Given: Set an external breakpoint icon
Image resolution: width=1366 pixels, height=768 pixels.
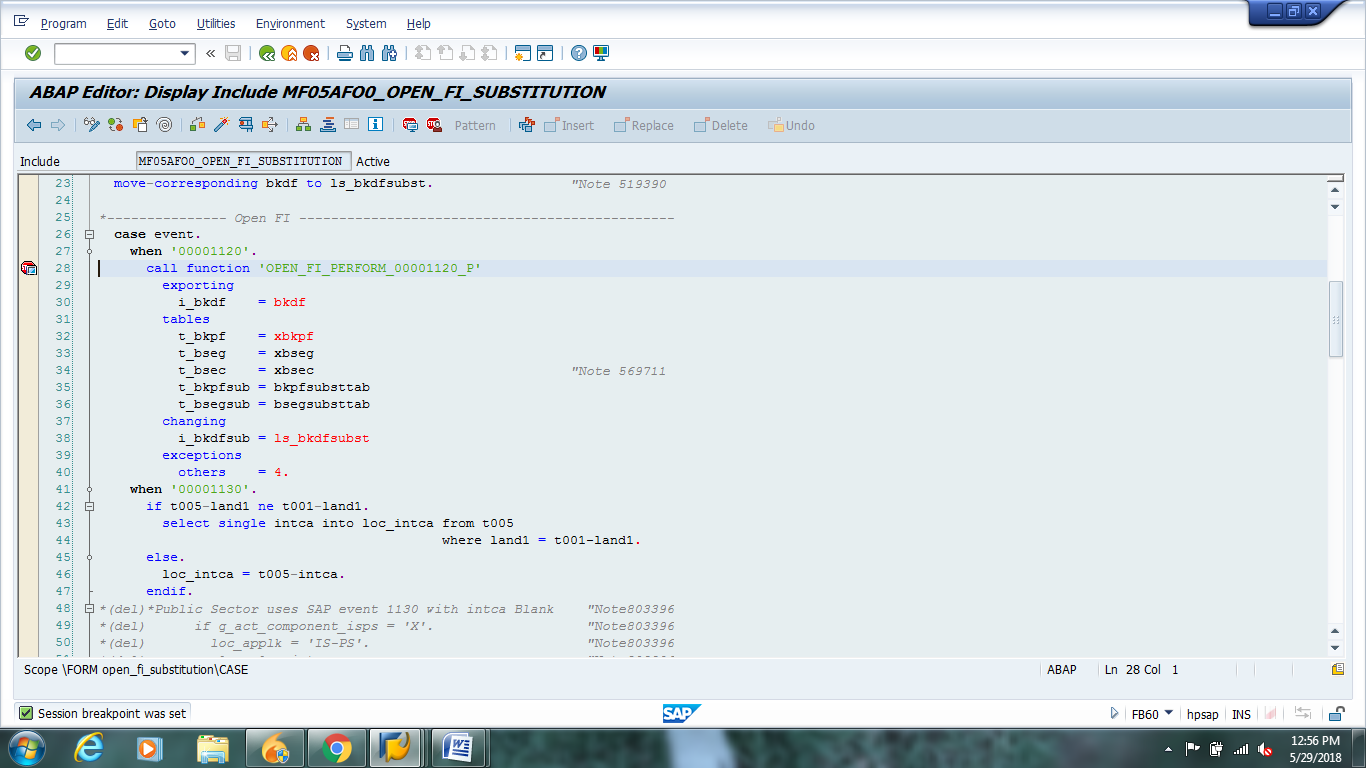Looking at the screenshot, I should point(433,125).
